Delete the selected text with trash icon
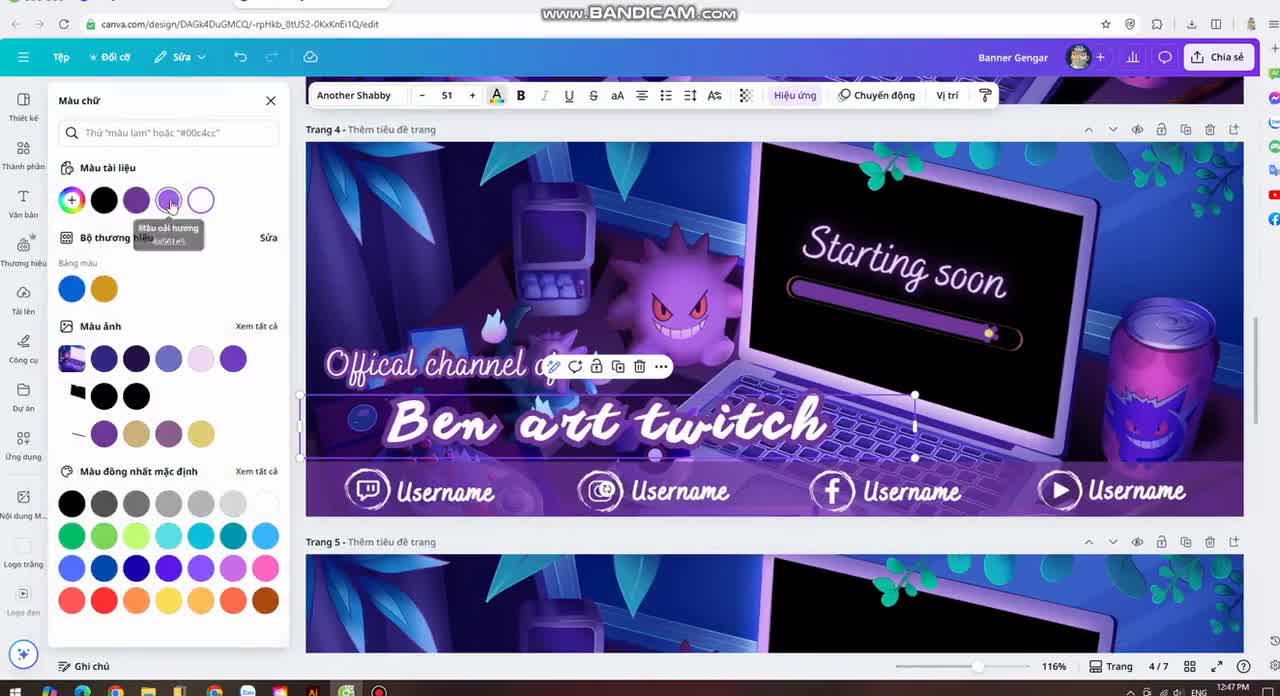Viewport: 1280px width, 696px height. [x=639, y=367]
